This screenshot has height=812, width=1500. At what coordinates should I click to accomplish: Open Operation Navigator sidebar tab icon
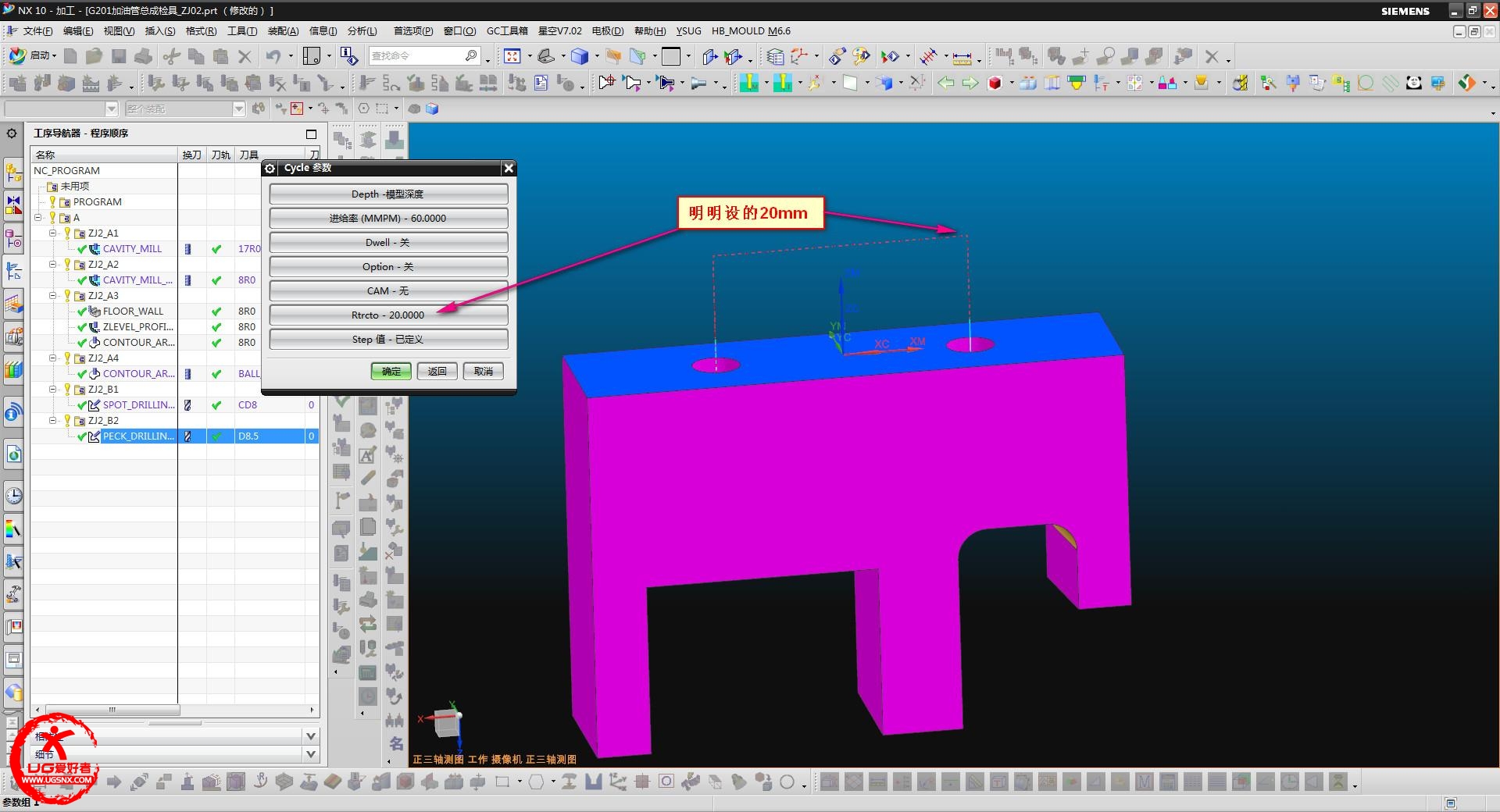[x=13, y=271]
